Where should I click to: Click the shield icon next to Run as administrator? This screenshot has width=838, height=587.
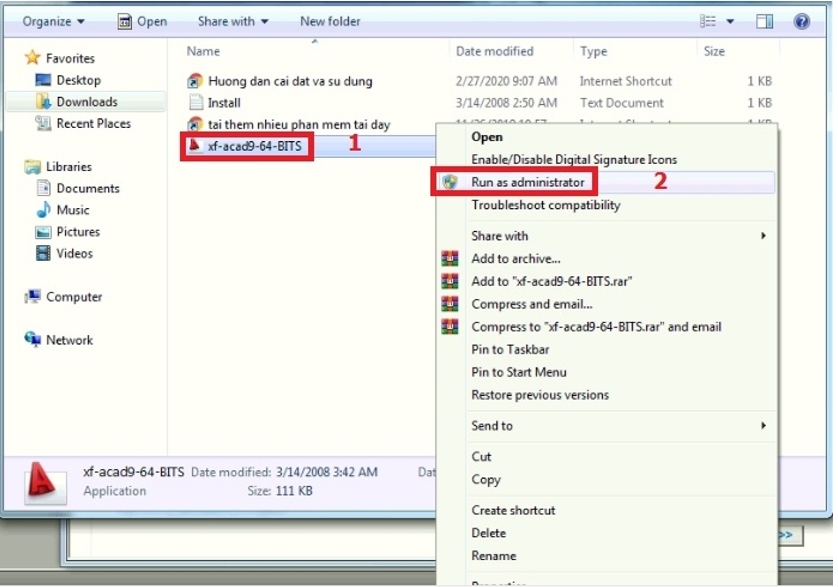[x=451, y=182]
